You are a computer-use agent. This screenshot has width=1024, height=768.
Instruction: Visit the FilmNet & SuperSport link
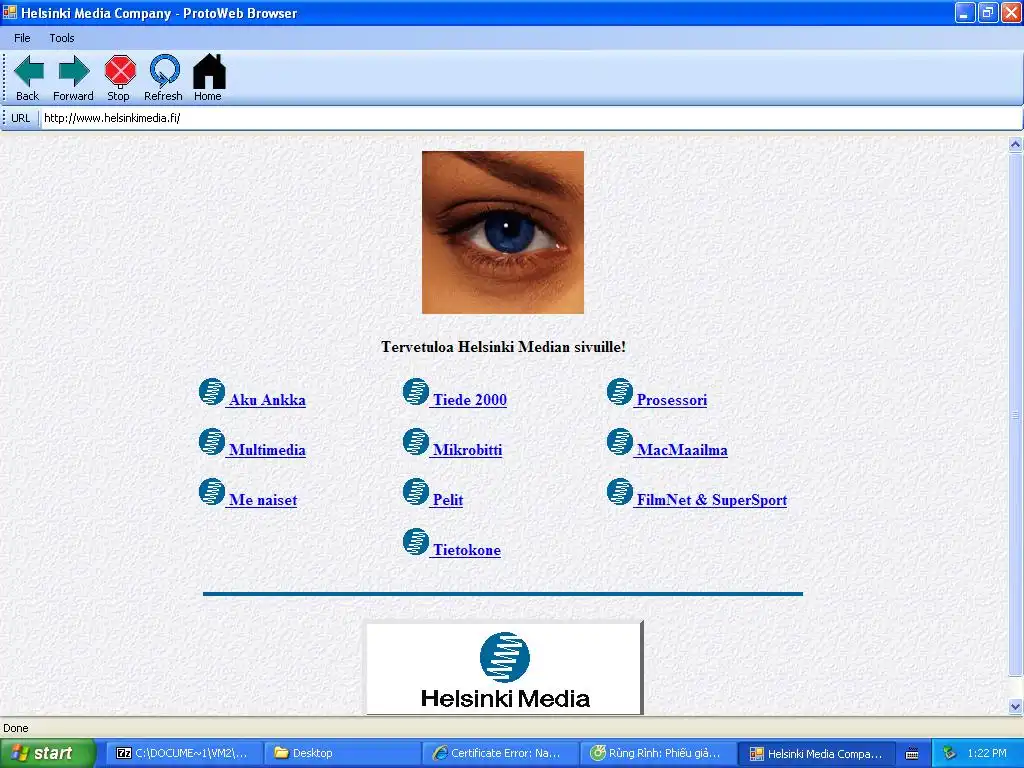pos(712,500)
